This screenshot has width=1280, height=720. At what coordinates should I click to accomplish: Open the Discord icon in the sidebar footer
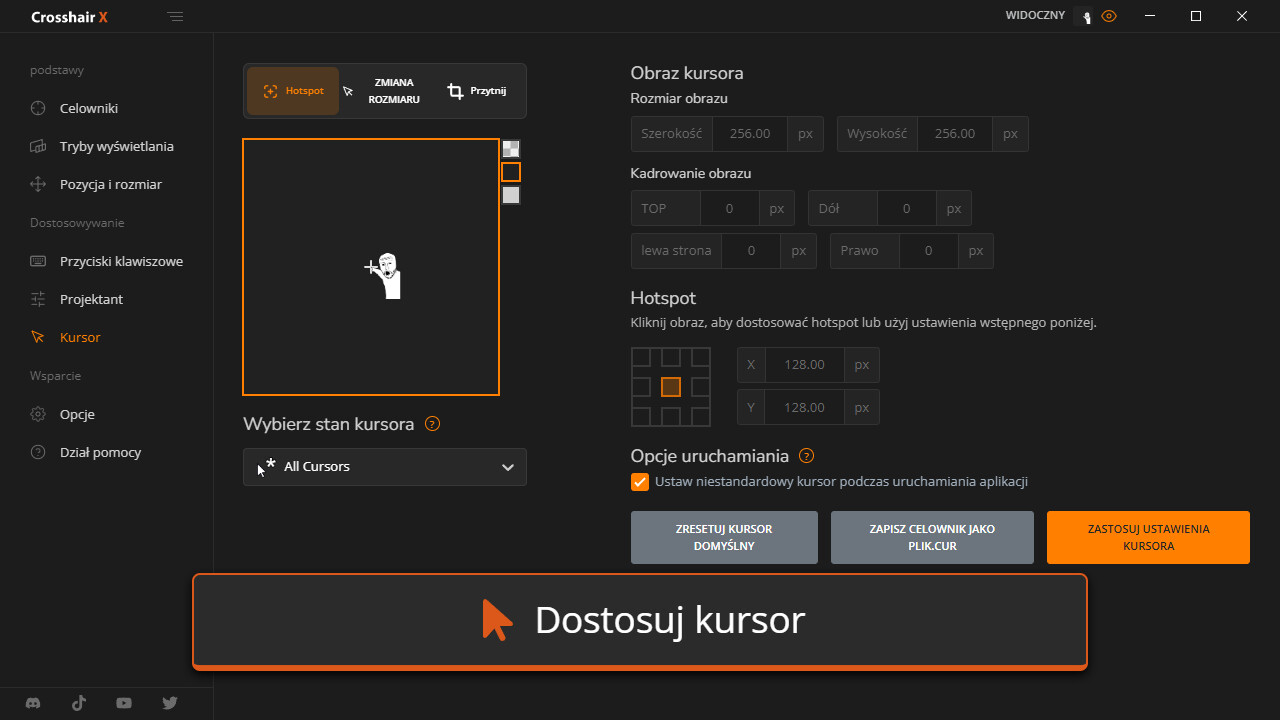(x=34, y=703)
